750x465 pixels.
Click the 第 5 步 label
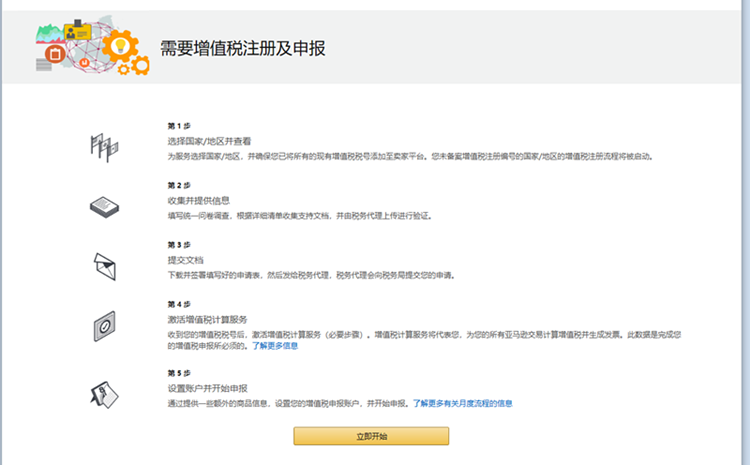pos(177,373)
